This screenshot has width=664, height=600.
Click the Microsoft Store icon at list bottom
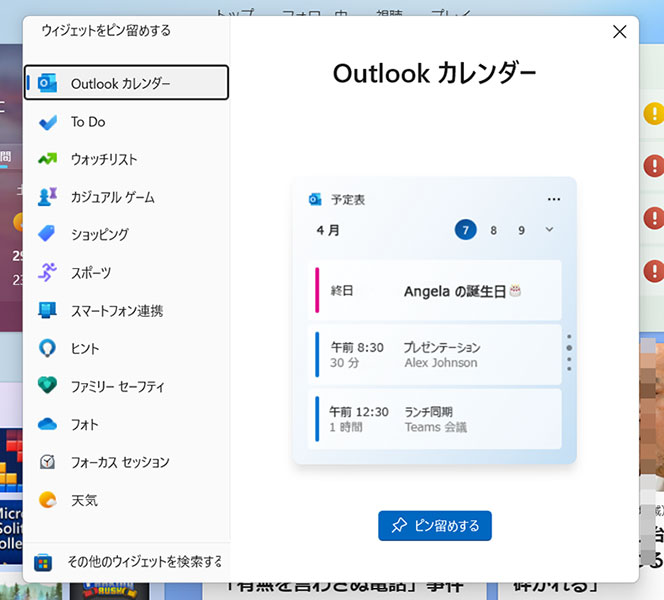click(x=43, y=562)
